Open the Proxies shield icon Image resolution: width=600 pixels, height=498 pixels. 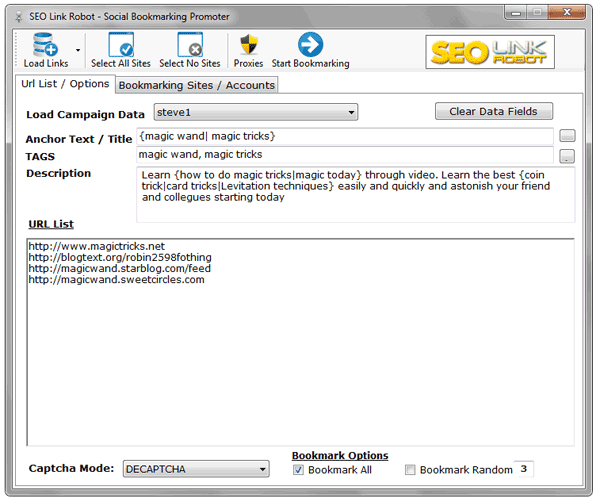tap(248, 45)
